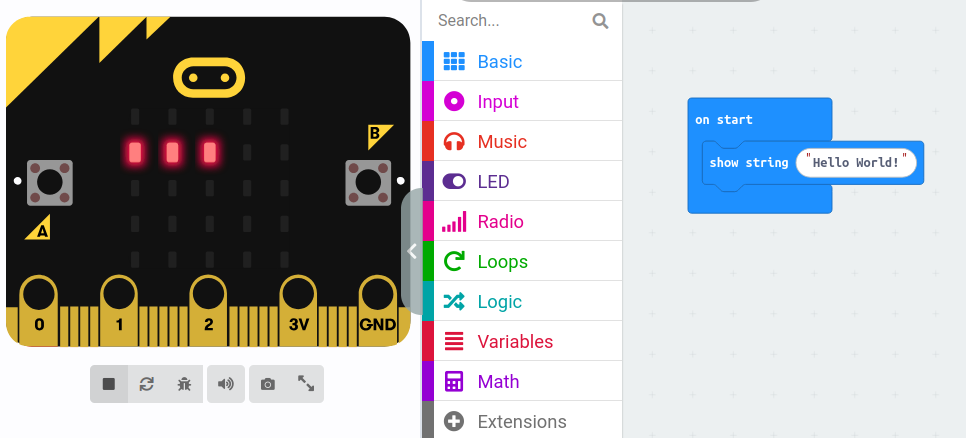This screenshot has width=966, height=438.
Task: Open the LED blocks category
Action: (x=522, y=181)
